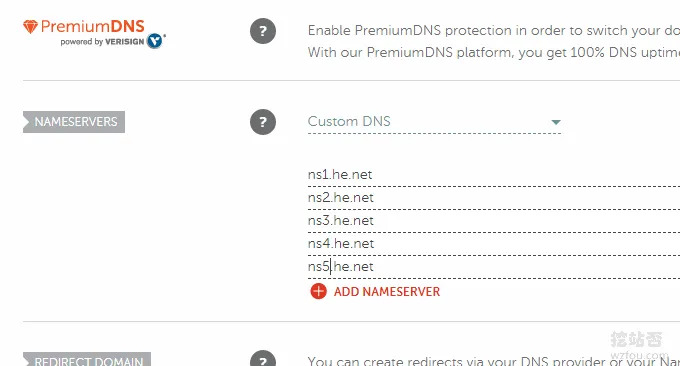Click the ADD NAMESERVER text link

tap(387, 292)
